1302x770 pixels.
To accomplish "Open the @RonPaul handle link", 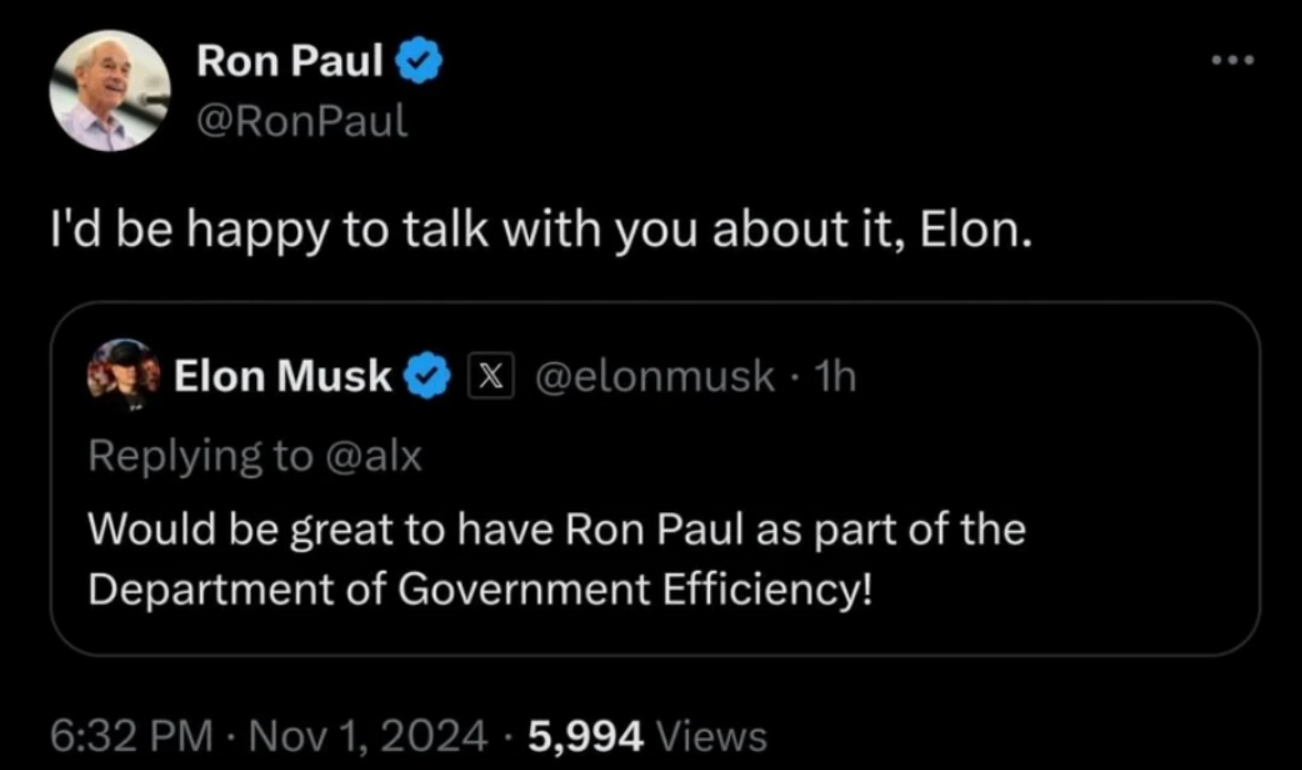I will [302, 121].
